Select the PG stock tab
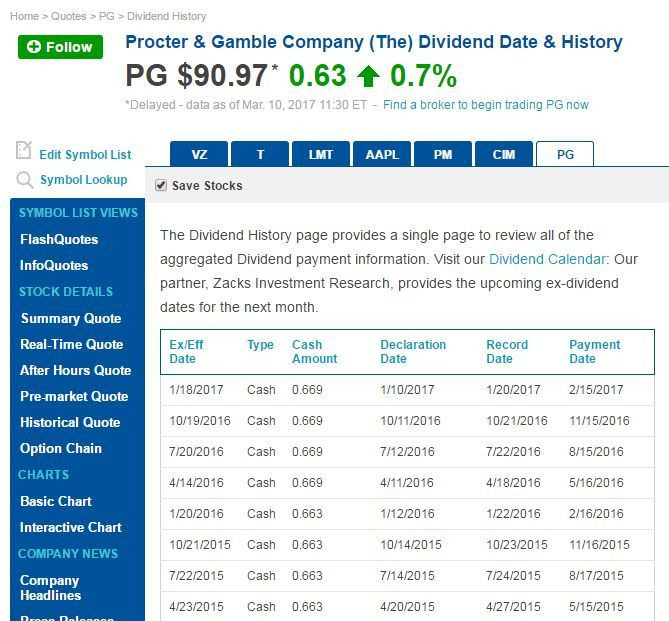The image size is (669, 621). 565,154
